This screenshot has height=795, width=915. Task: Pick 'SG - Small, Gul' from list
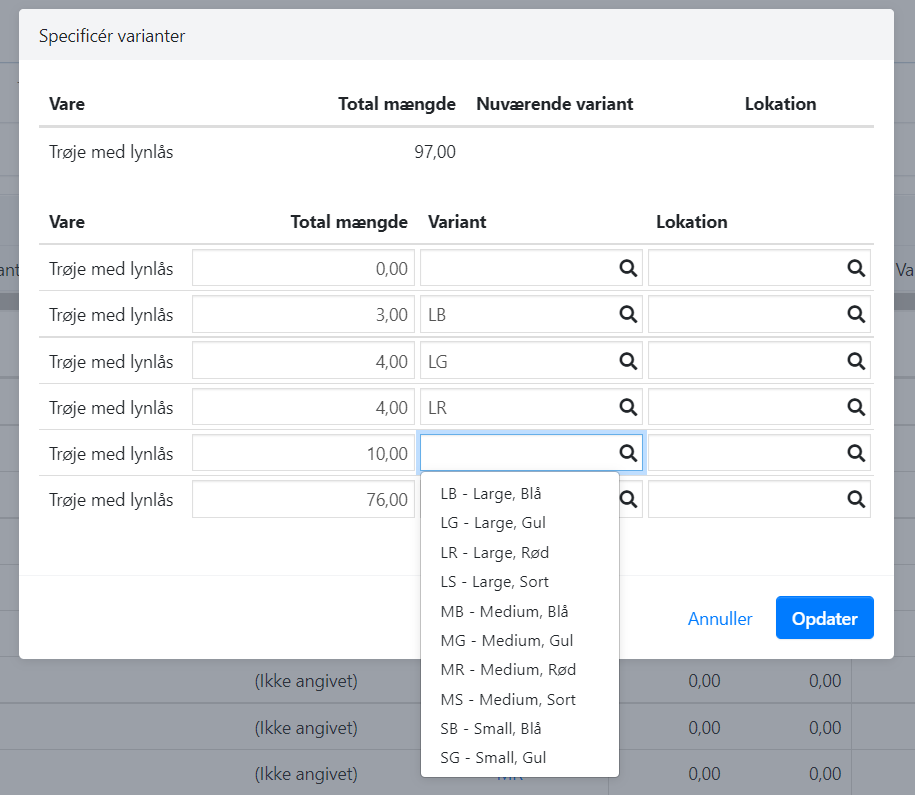(x=493, y=758)
